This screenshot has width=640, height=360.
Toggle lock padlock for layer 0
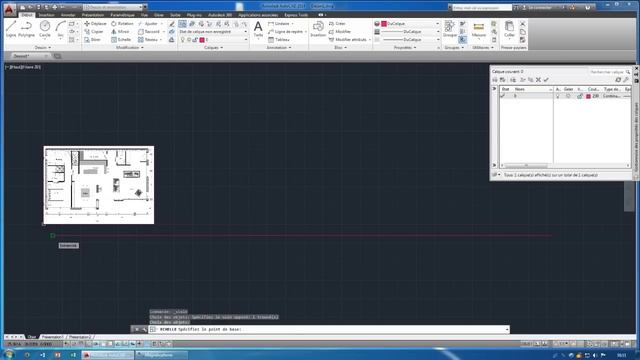[x=579, y=96]
